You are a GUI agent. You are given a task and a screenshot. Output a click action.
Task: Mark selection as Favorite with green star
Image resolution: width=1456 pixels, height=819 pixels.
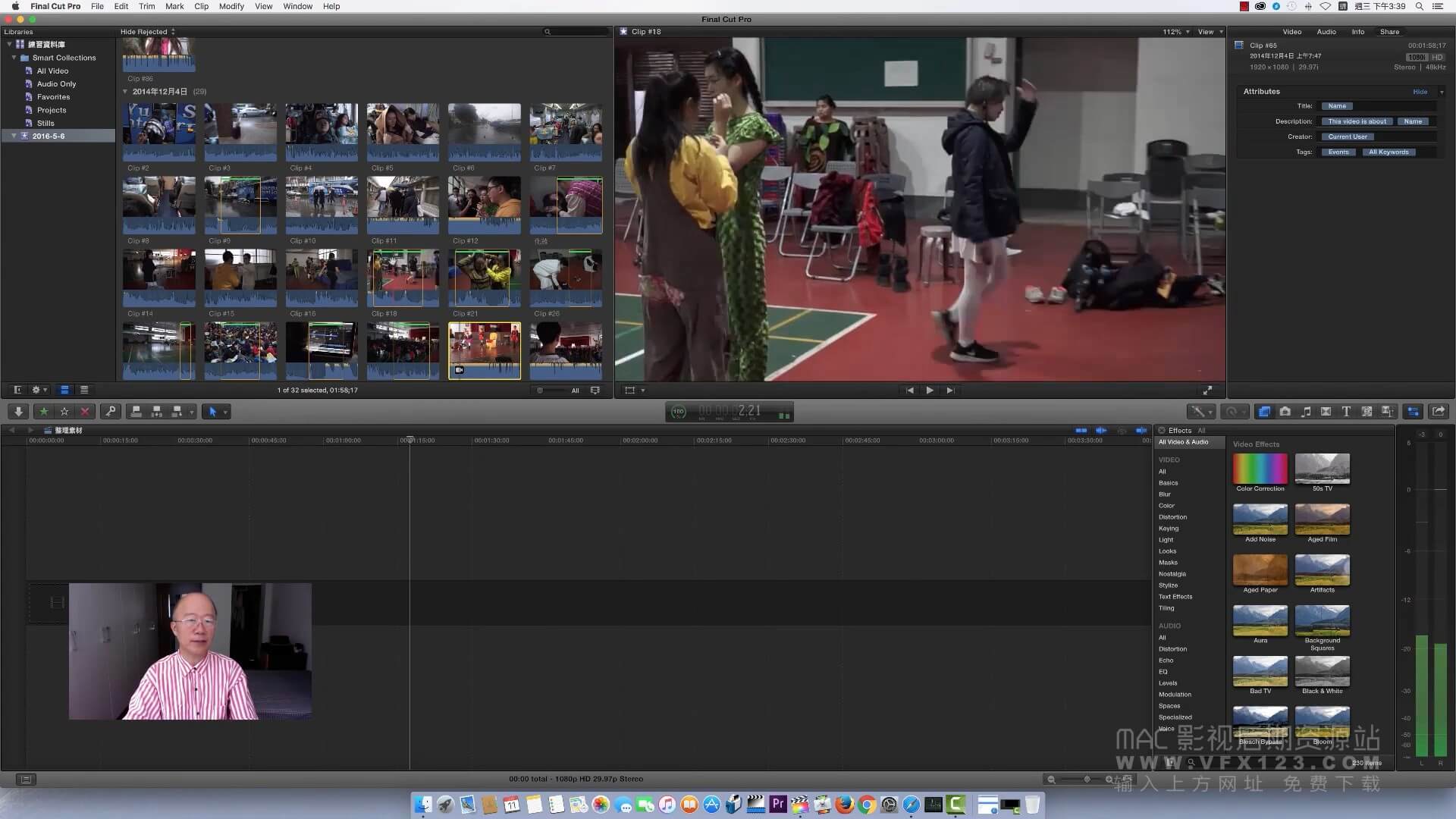[x=44, y=411]
